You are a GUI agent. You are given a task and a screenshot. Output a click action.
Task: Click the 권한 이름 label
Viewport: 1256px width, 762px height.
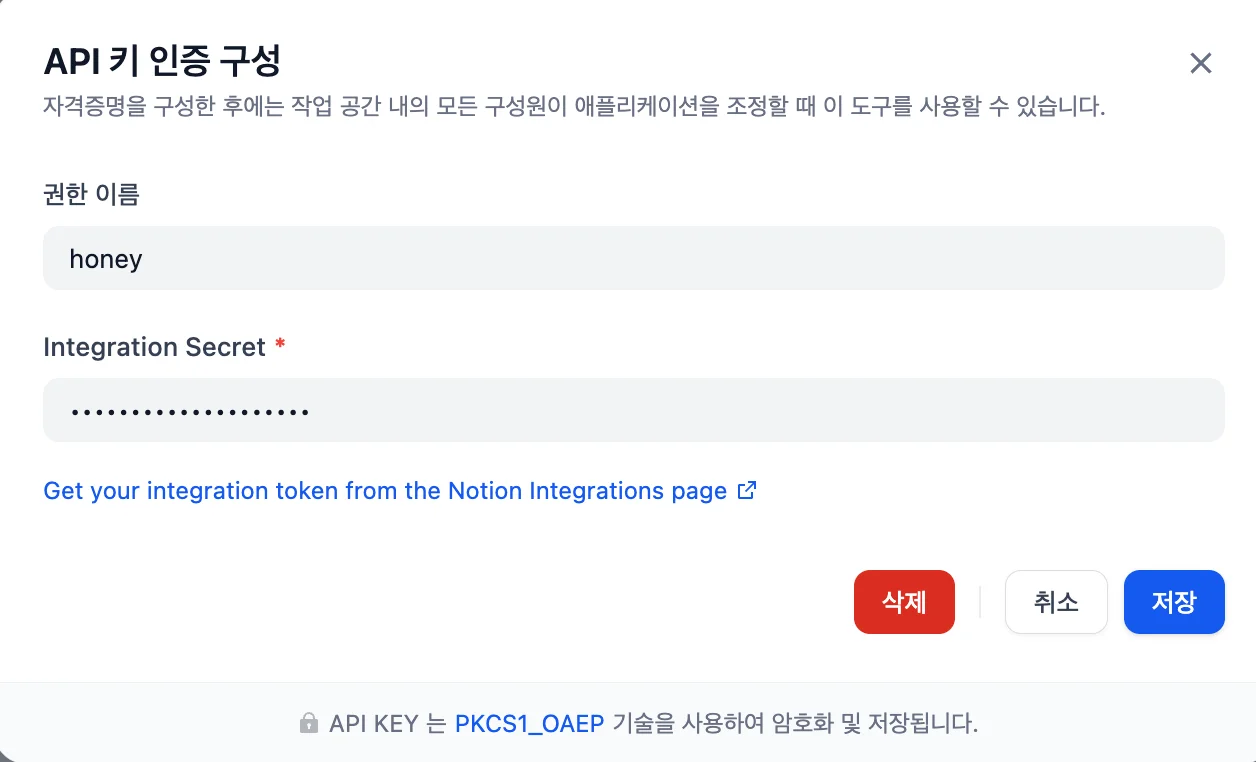[x=91, y=194]
